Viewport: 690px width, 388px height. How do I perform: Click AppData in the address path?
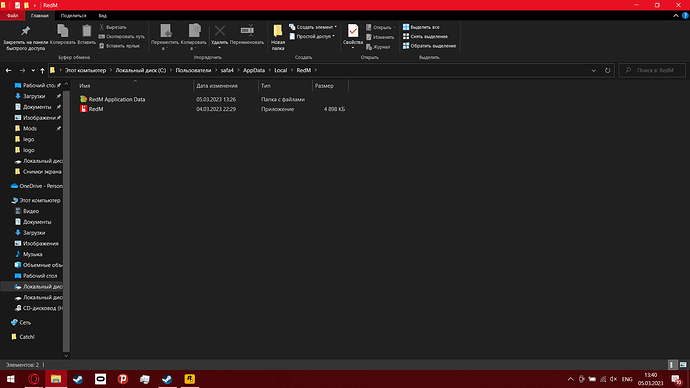(254, 70)
